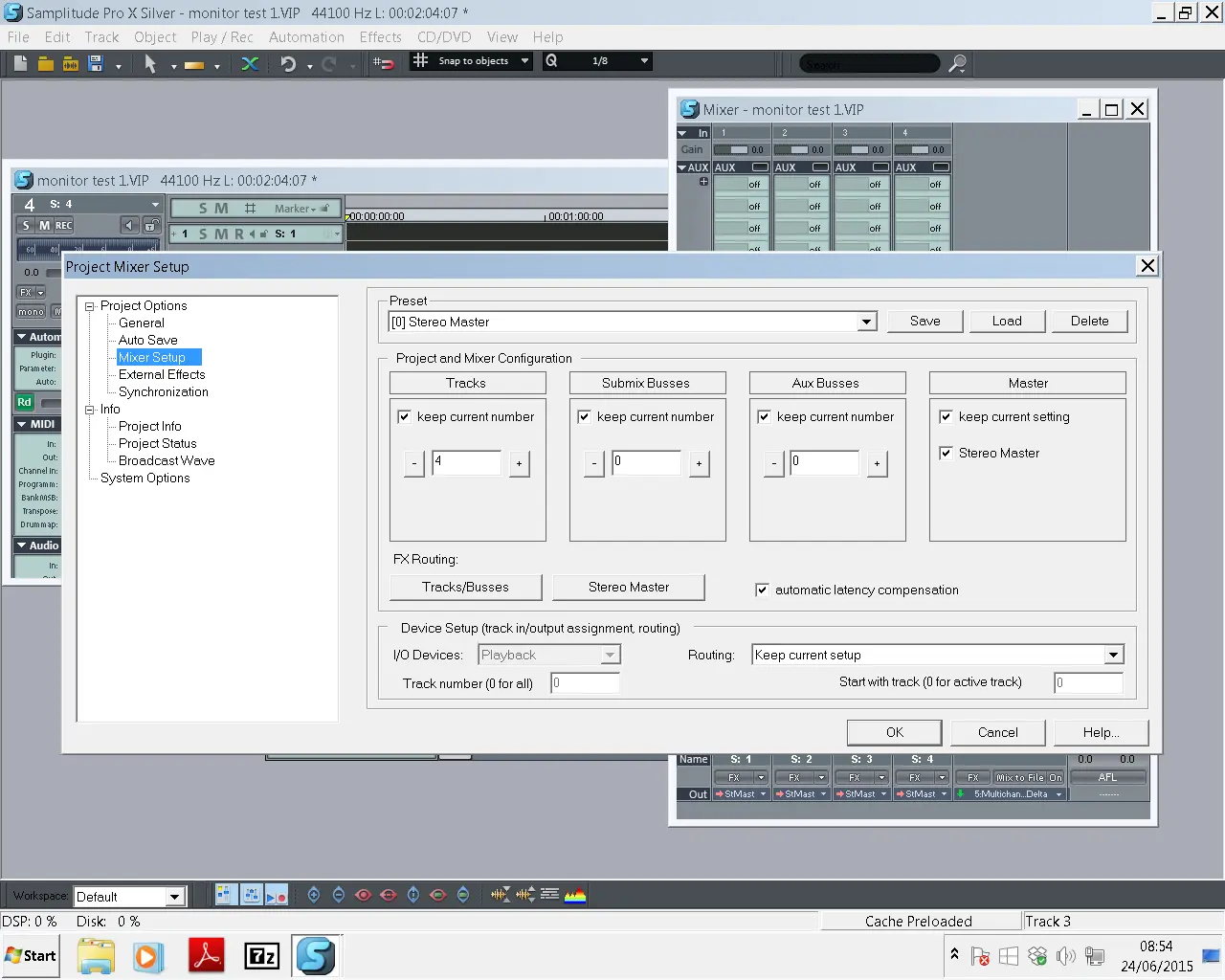Screen dimensions: 1225x980
Task: Click the Stereo Master FX Routing button
Action: tap(629, 588)
